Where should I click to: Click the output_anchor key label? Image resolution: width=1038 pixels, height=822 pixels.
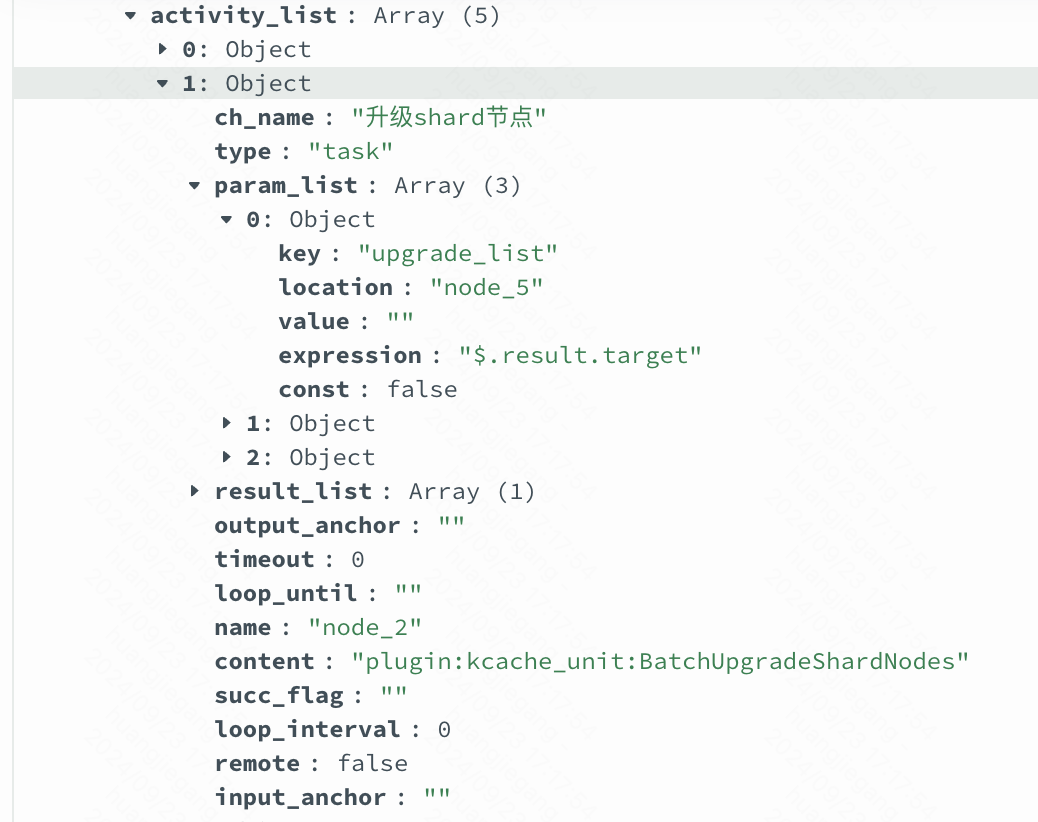(x=307, y=525)
